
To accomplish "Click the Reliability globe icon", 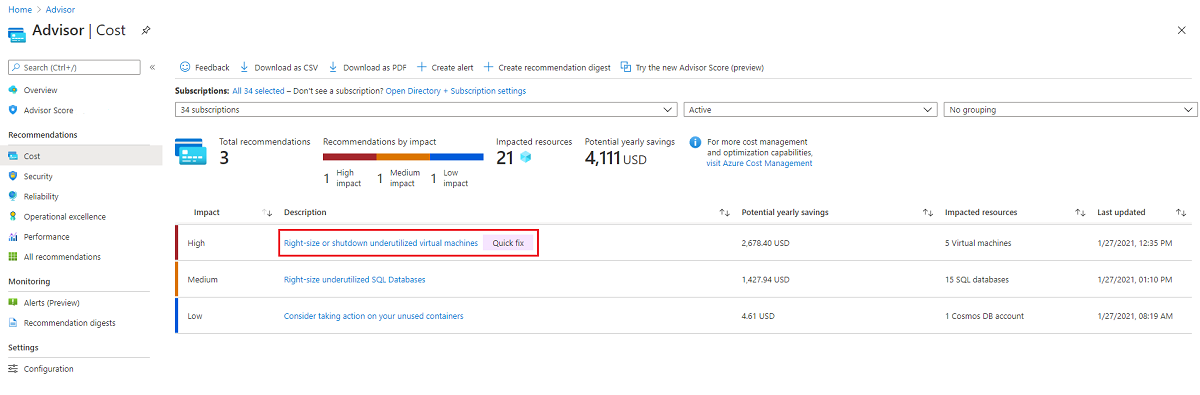I will pyautogui.click(x=13, y=196).
